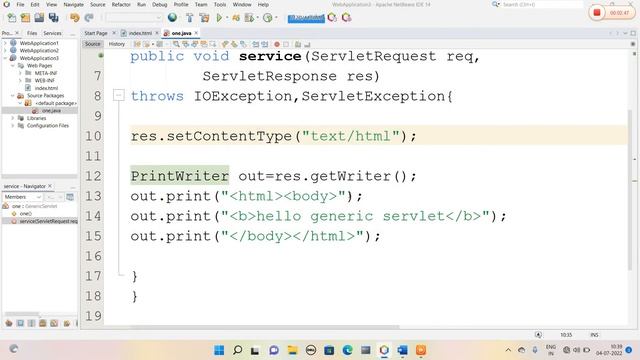Select the service method in Navigator
The height and width of the screenshot is (360, 640).
click(48, 221)
